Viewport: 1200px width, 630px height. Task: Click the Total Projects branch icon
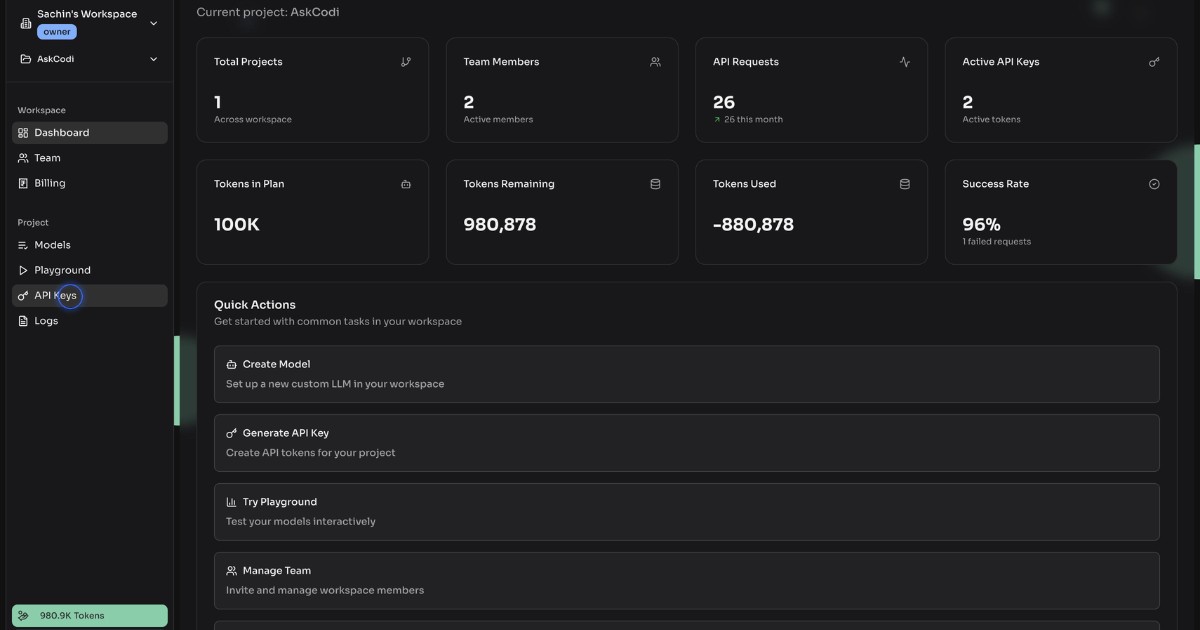[406, 62]
